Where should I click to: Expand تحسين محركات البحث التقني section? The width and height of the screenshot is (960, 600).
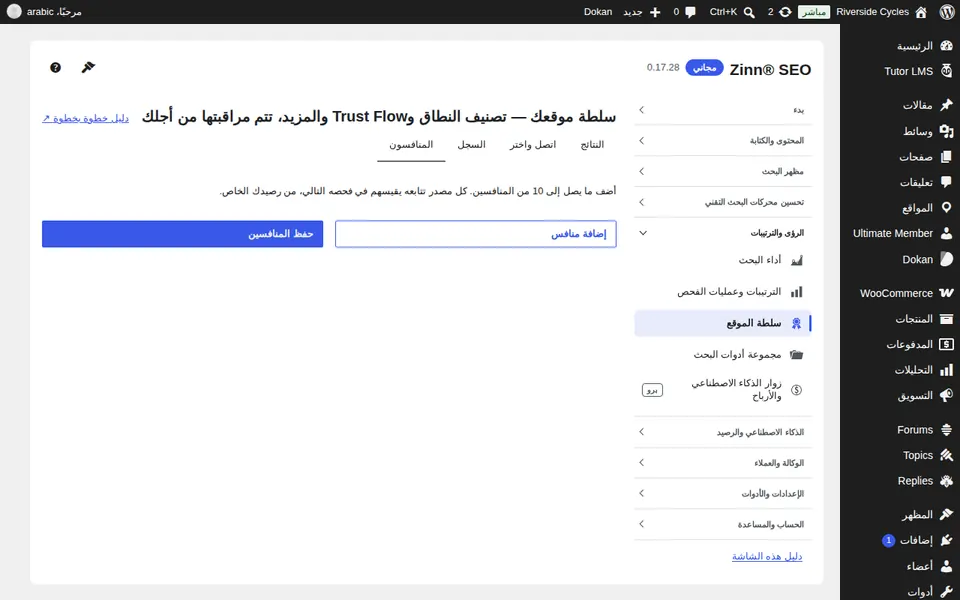point(723,202)
